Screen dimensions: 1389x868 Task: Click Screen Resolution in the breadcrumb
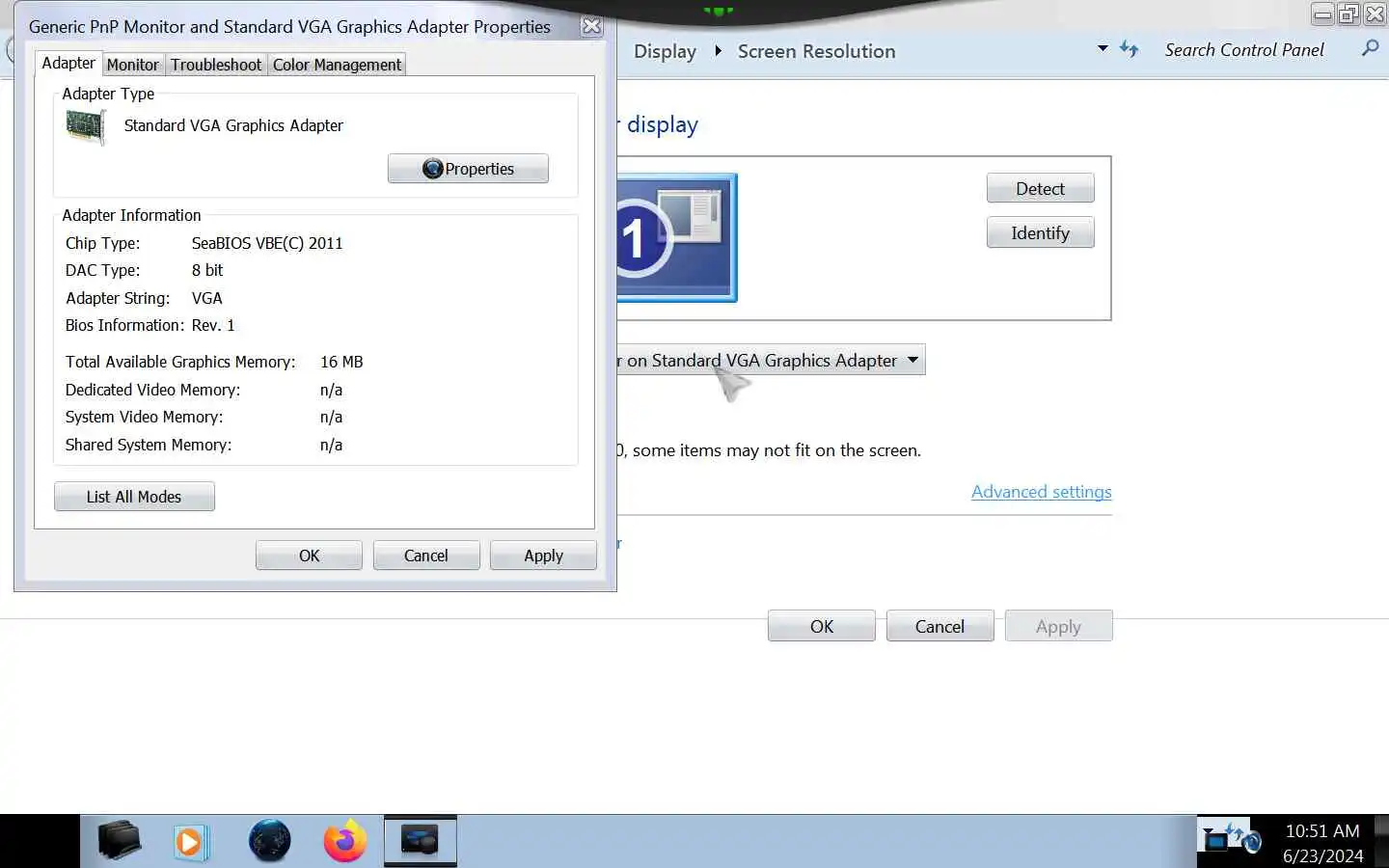tap(816, 51)
